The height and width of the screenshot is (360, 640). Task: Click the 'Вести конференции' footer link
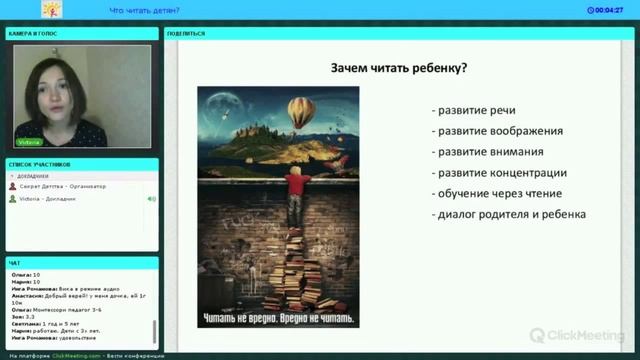136,356
